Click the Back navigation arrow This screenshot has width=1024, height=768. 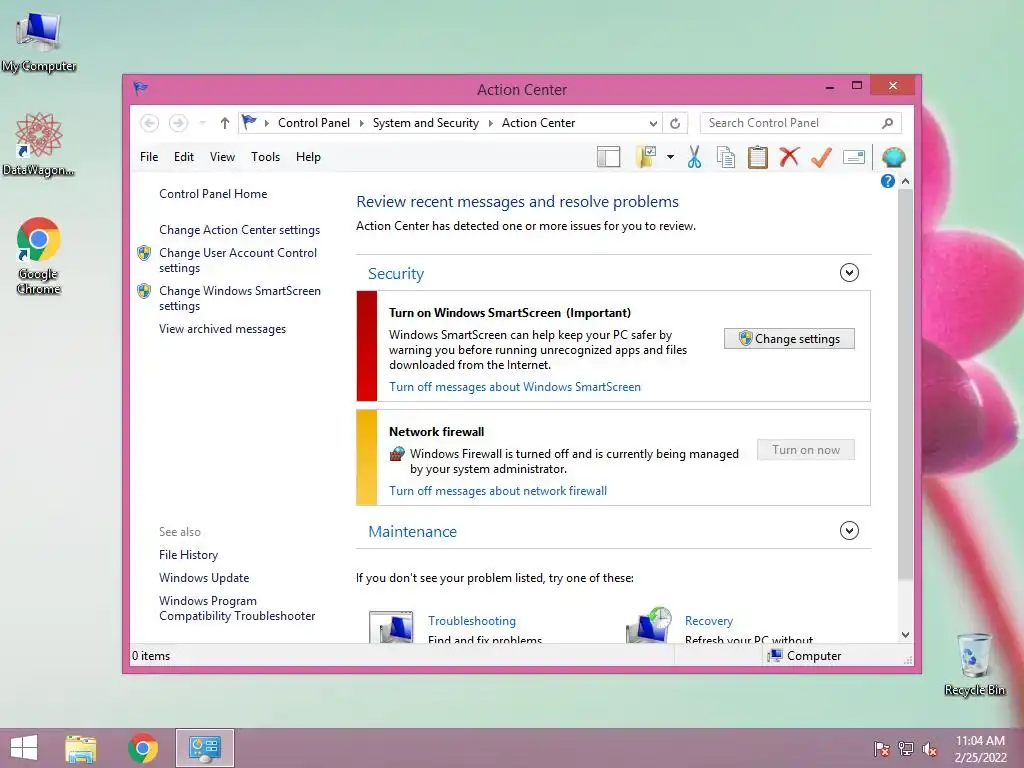[150, 123]
